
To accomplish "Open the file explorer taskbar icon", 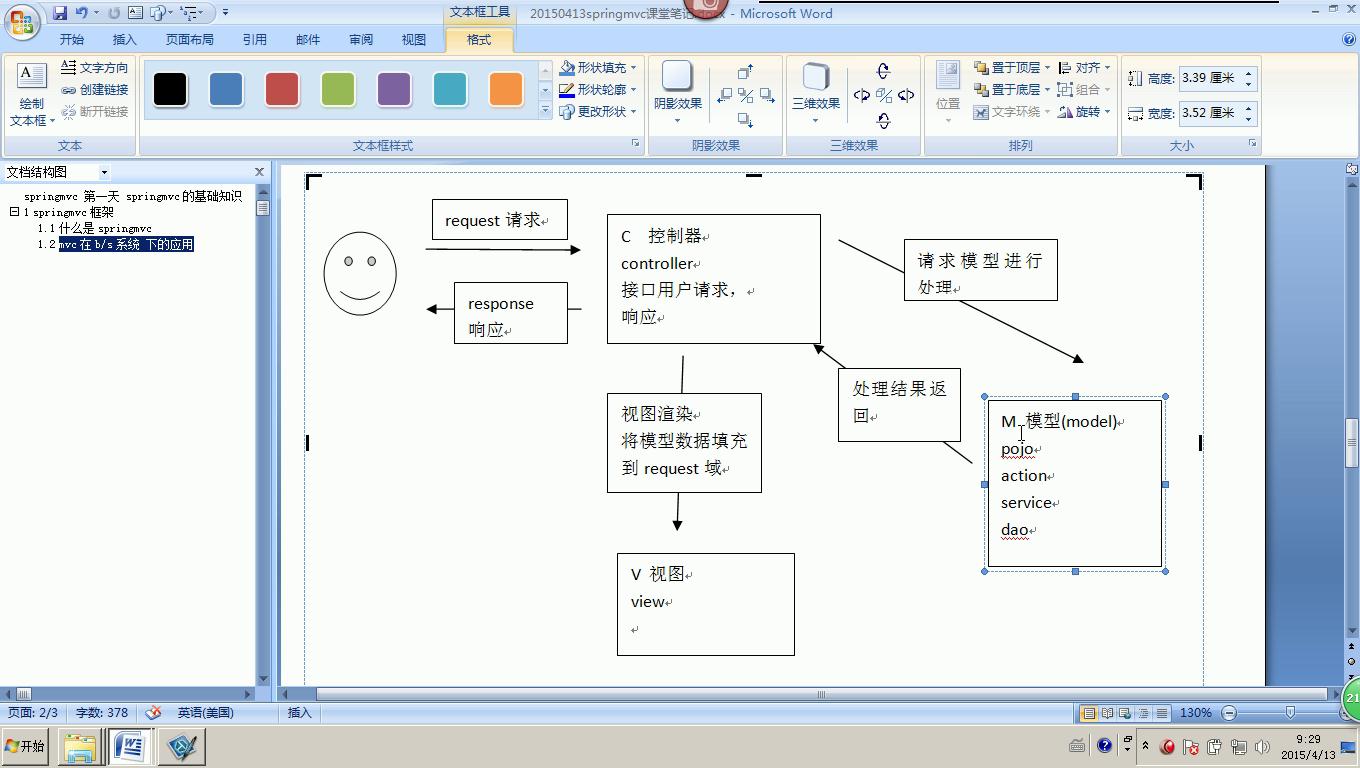I will tap(80, 747).
